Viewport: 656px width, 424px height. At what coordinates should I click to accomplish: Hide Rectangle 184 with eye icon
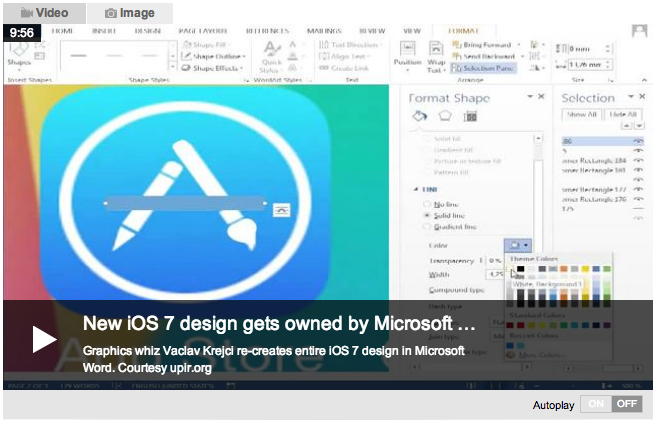coord(638,161)
